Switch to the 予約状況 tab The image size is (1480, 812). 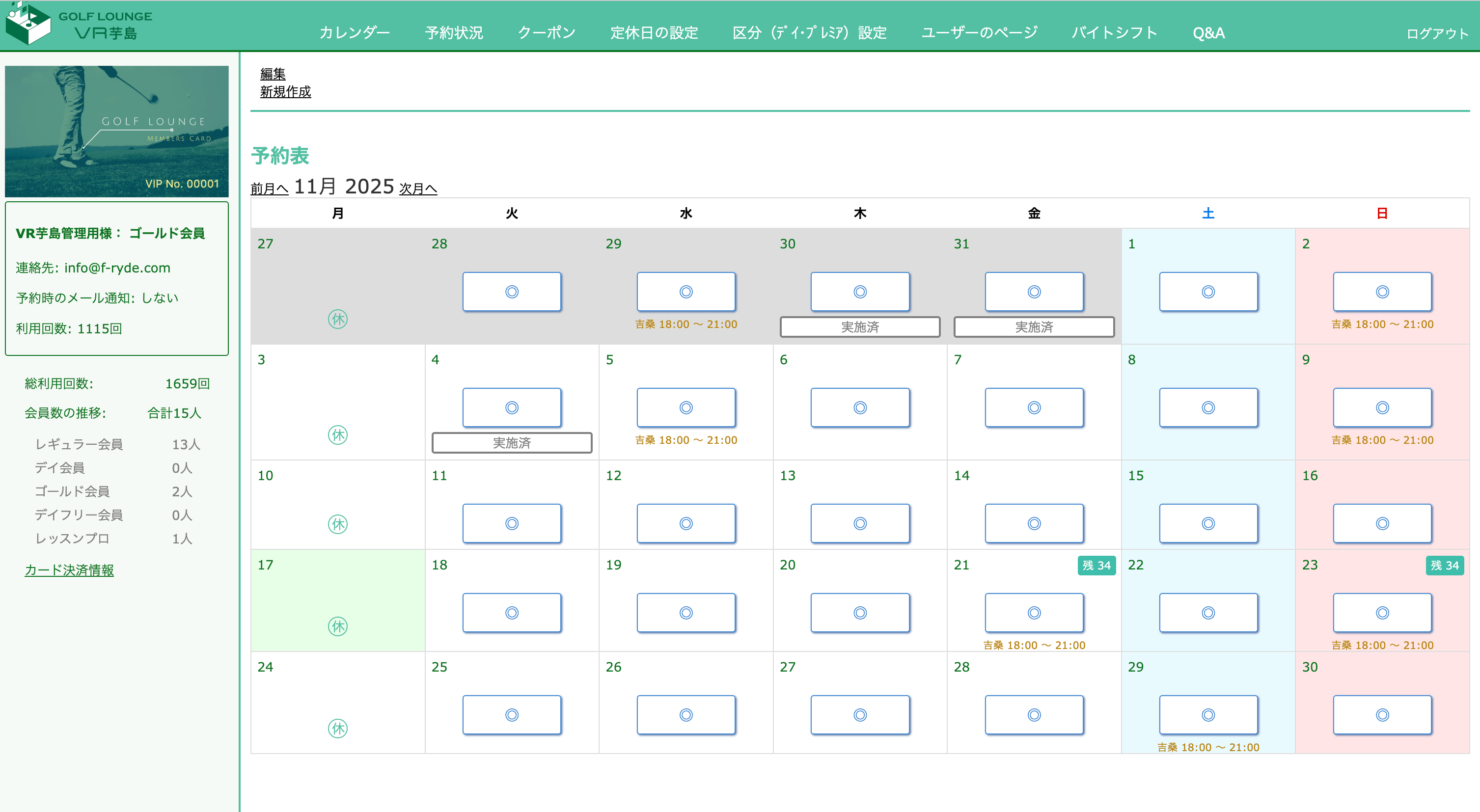point(453,33)
